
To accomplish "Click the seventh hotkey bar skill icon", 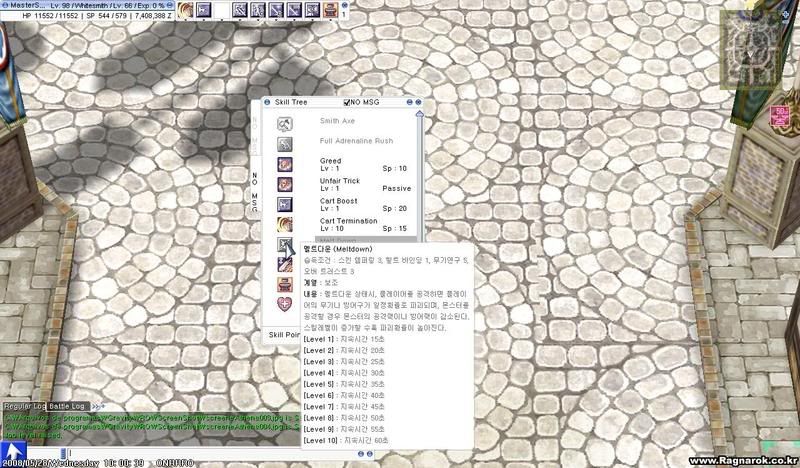I will pyautogui.click(x=295, y=9).
